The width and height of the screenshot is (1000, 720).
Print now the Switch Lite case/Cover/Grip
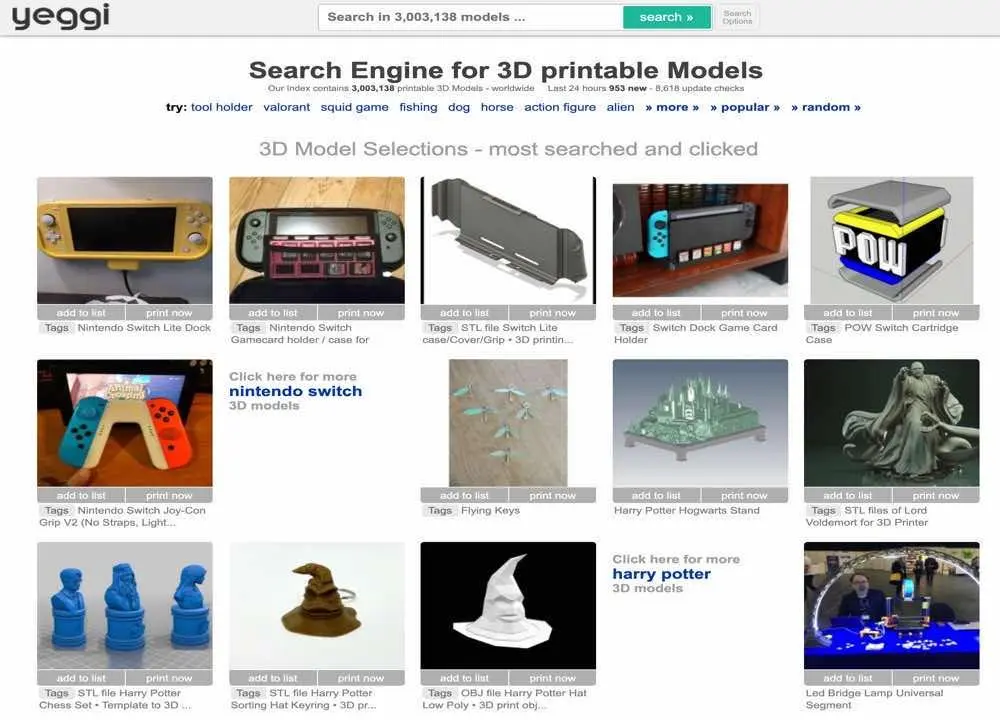552,312
